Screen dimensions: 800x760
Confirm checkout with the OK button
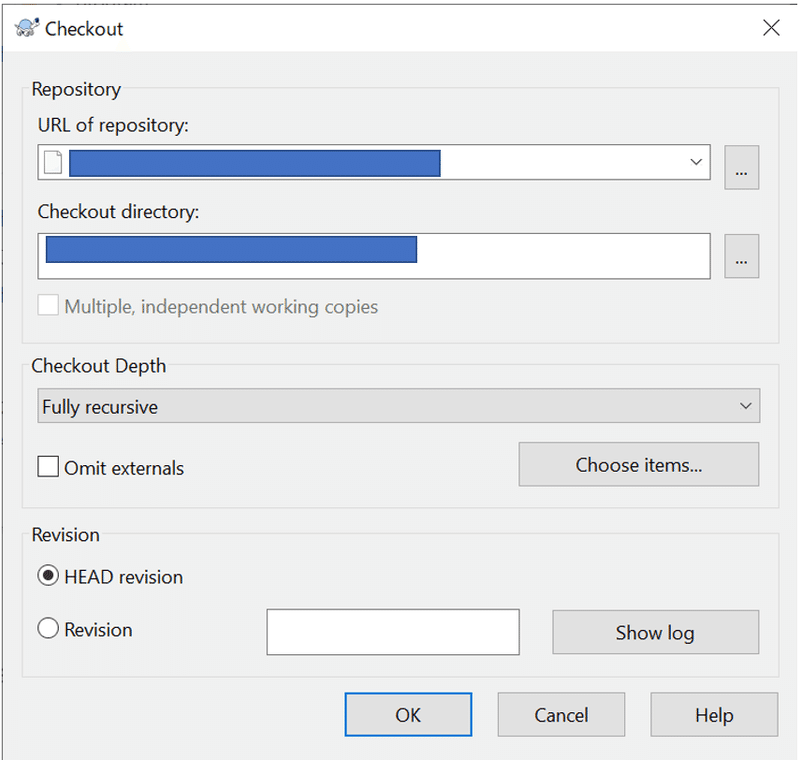408,715
